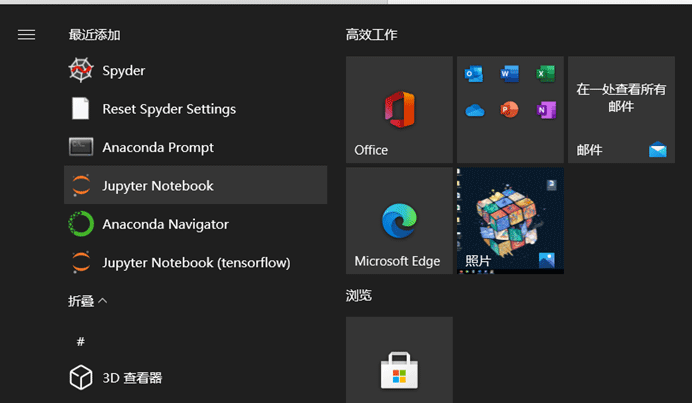Screen dimensions: 692x403
Task: Open Jupyter Notebook (tensorflow)
Action: point(196,262)
